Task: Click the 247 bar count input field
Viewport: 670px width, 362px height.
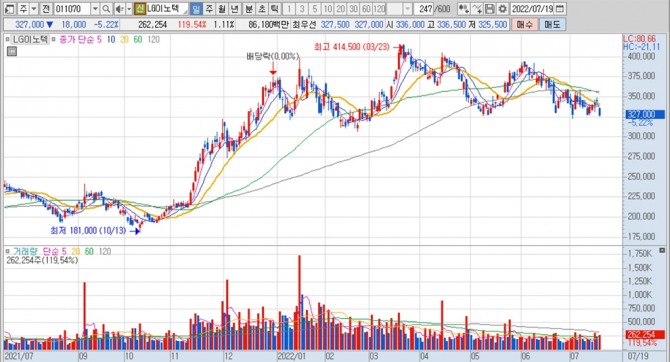Action: 424,9
